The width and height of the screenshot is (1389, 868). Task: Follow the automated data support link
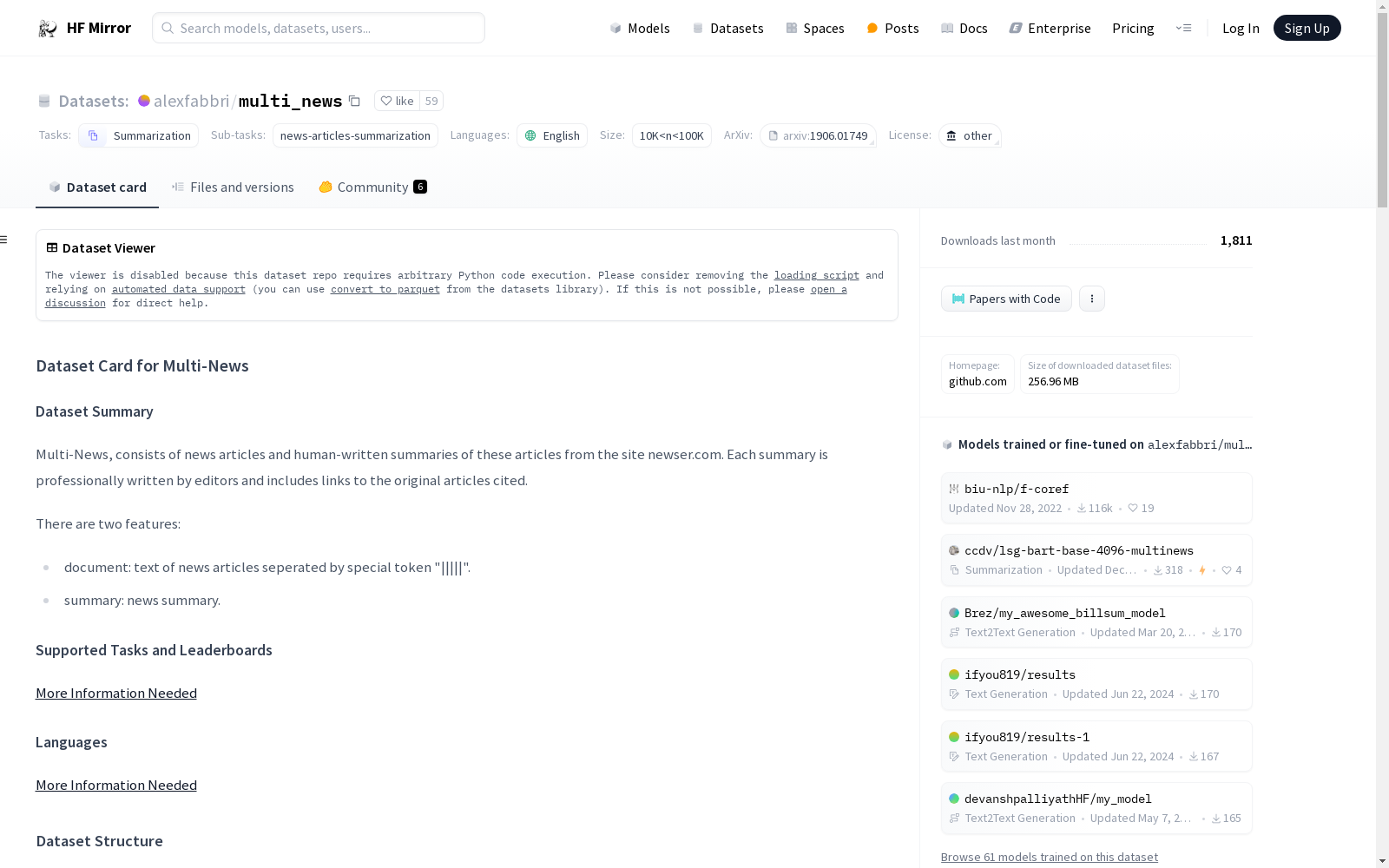click(179, 289)
